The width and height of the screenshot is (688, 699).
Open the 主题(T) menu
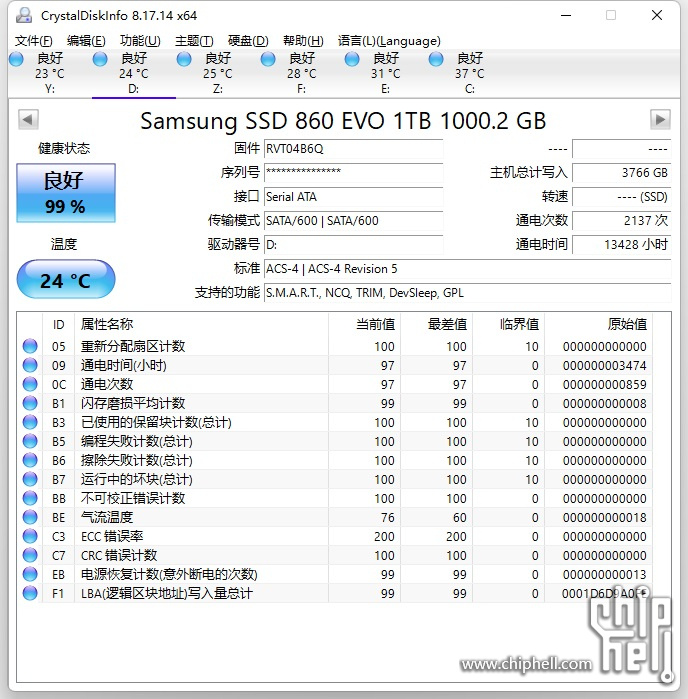[x=194, y=41]
